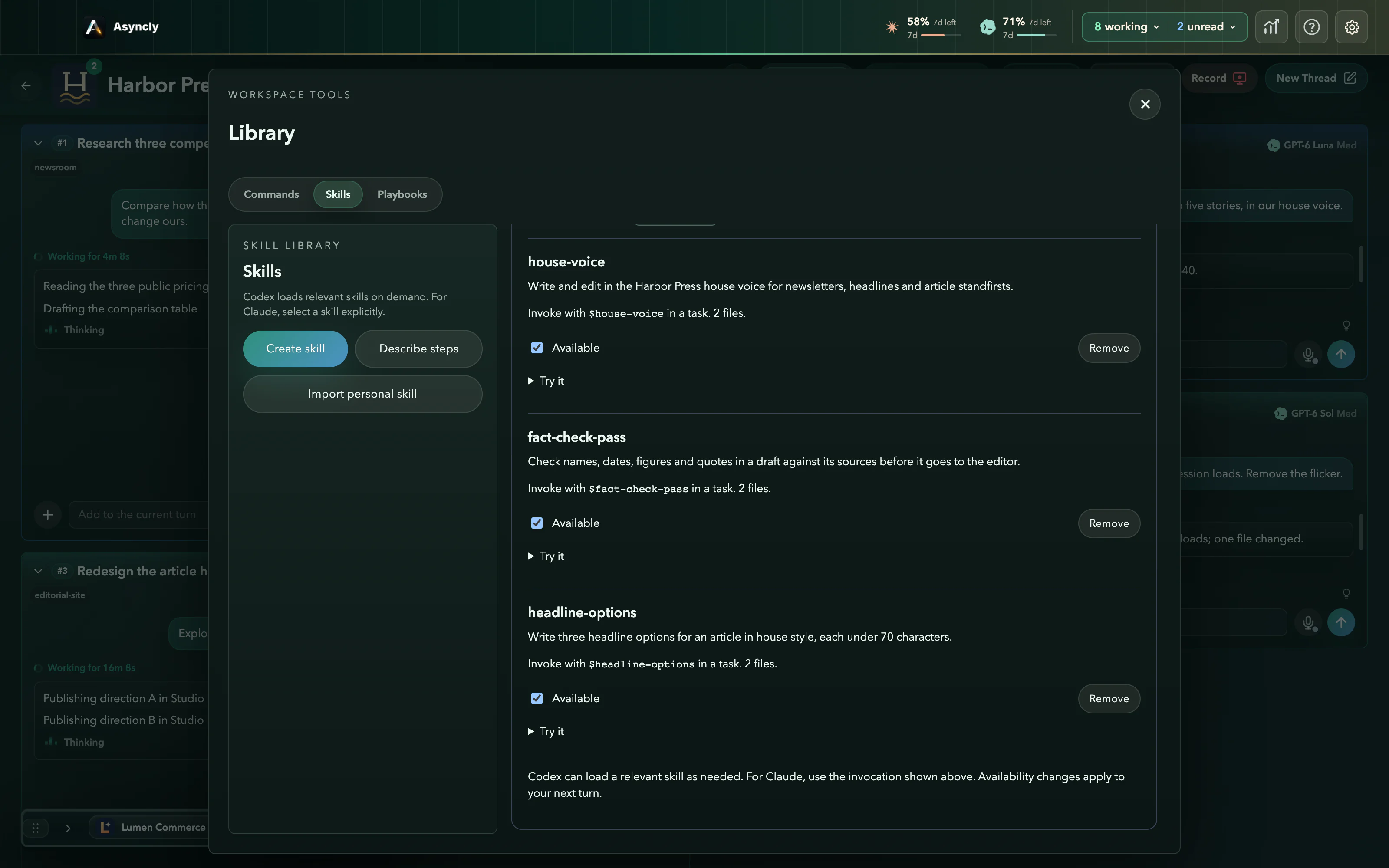Click the Harbor Press workspace logo
Image resolution: width=1389 pixels, height=868 pixels.
75,86
